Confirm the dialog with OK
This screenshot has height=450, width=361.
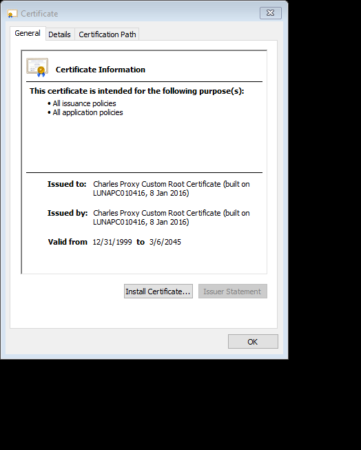(x=253, y=342)
